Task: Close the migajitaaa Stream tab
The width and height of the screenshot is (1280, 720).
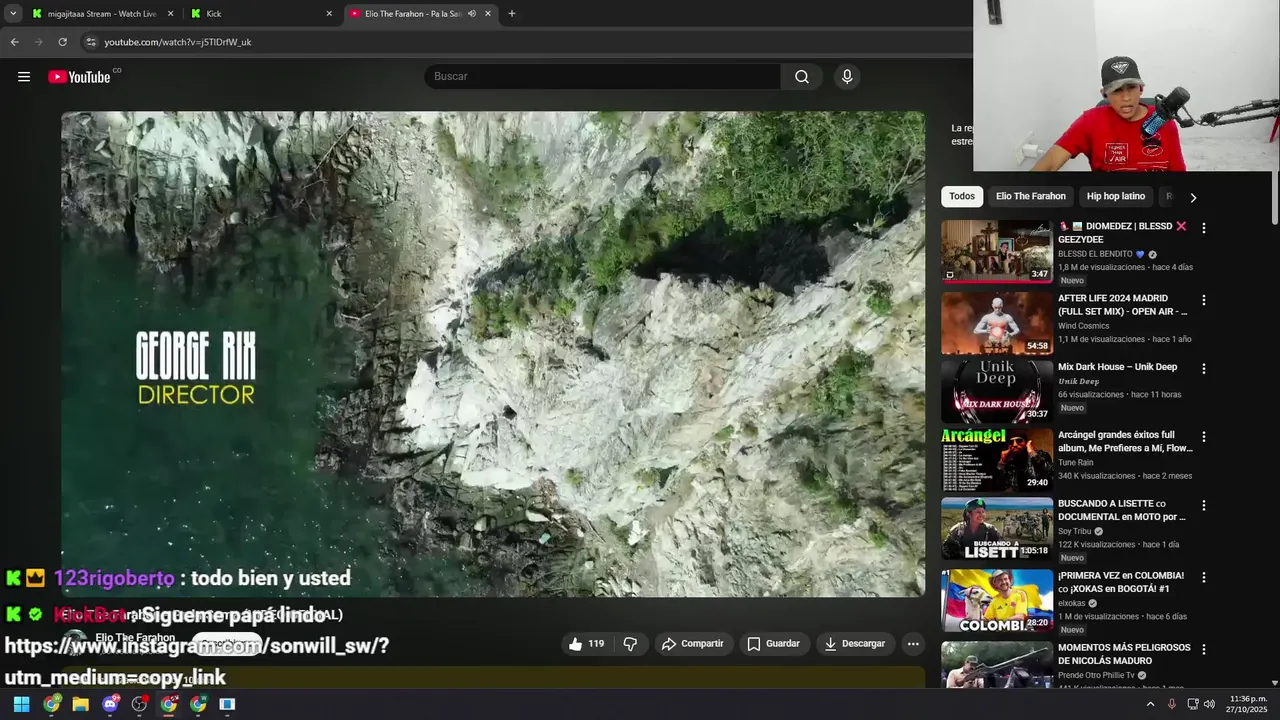Action: pyautogui.click(x=170, y=14)
